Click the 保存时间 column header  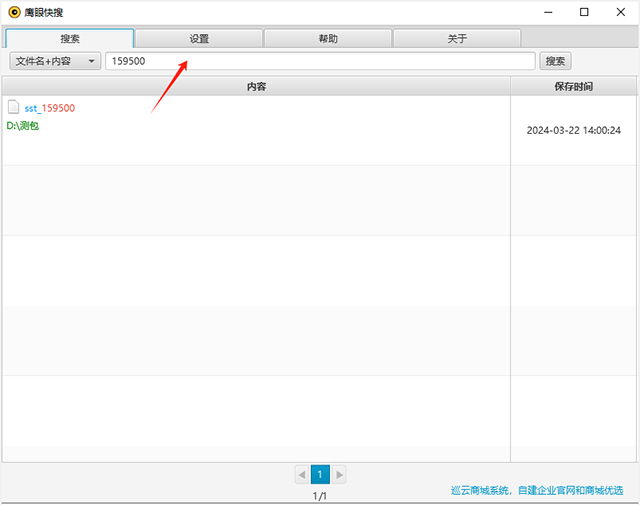[574, 87]
